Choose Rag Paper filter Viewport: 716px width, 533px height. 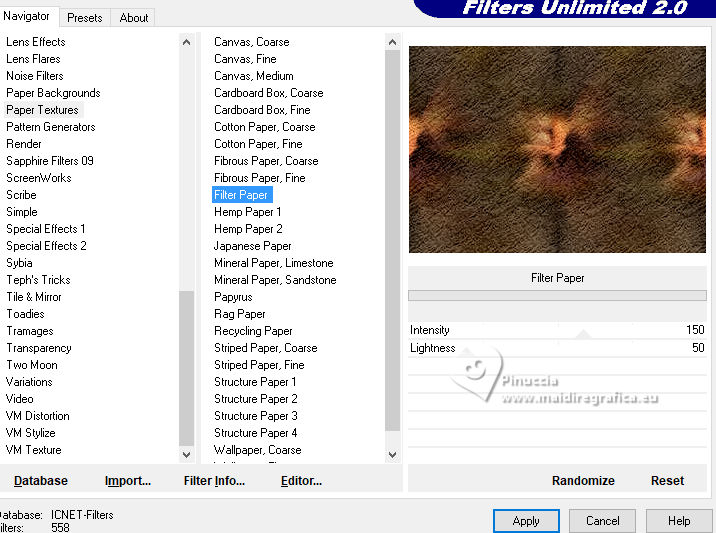240,314
